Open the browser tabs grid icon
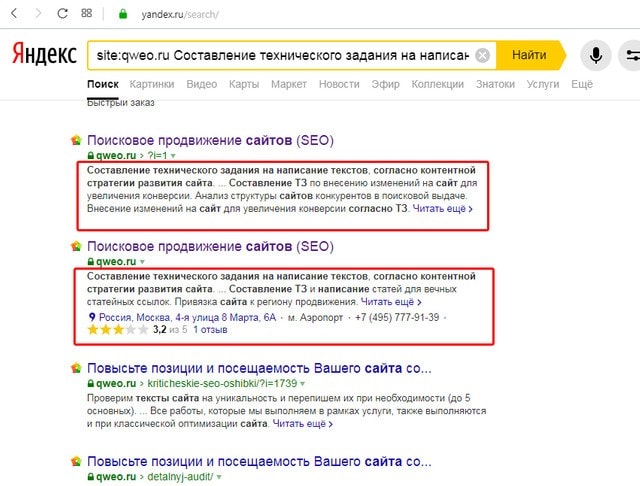Image resolution: width=640 pixels, height=486 pixels. (x=87, y=15)
